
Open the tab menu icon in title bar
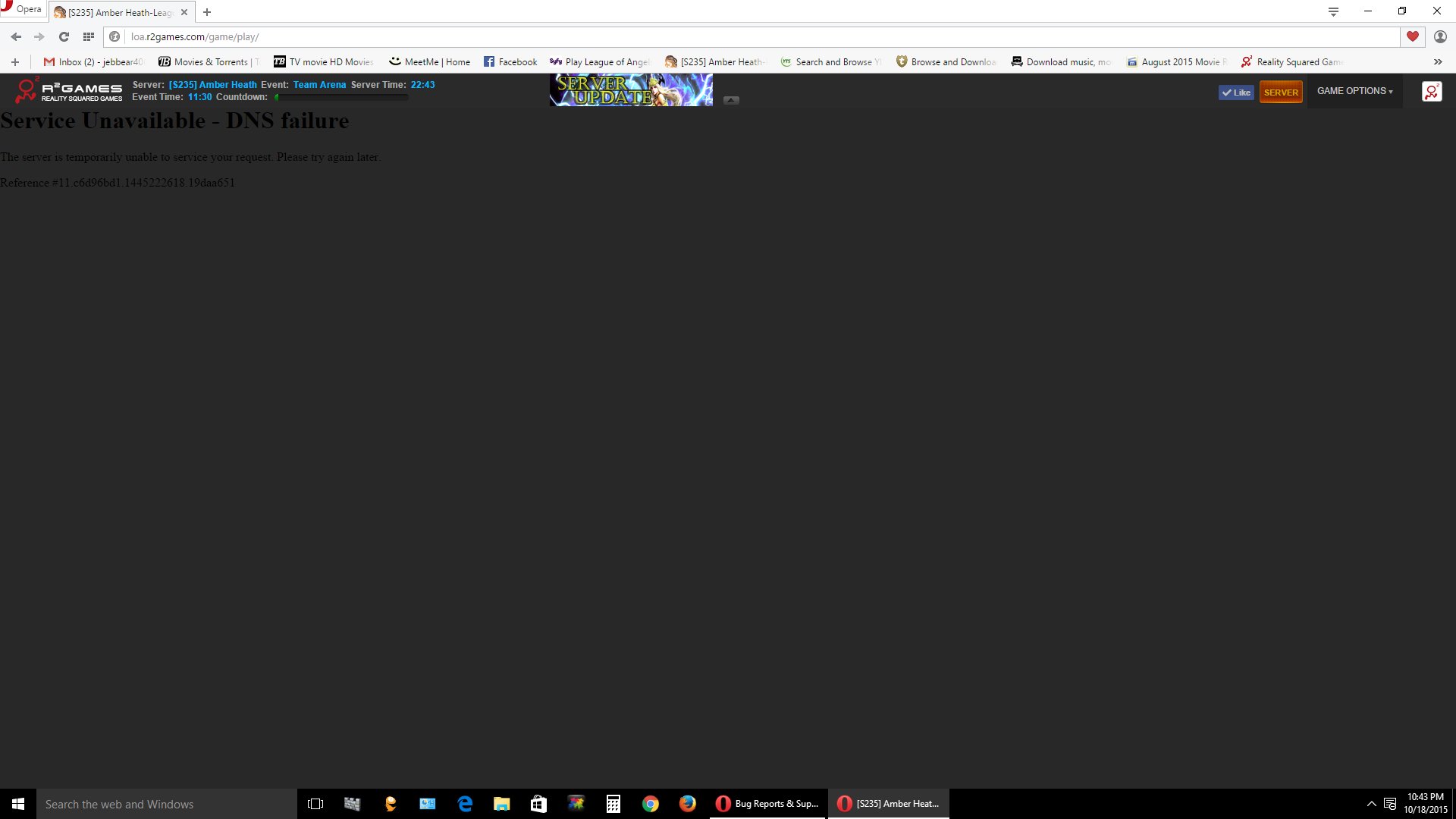[x=1333, y=11]
